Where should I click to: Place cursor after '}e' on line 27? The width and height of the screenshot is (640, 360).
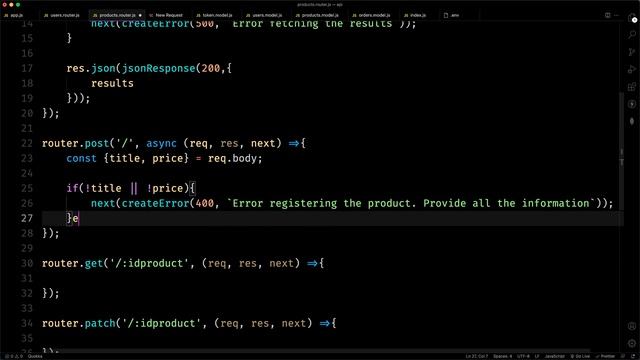tap(79, 218)
